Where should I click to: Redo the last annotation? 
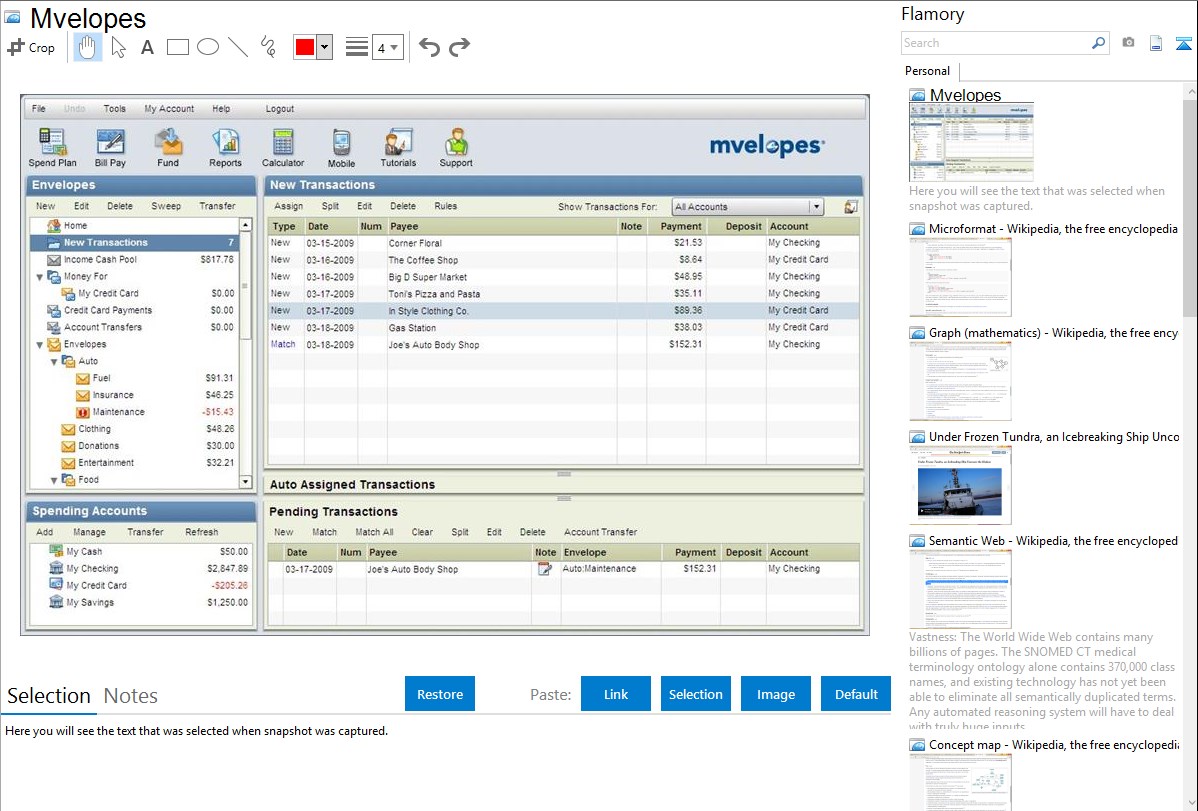[459, 47]
